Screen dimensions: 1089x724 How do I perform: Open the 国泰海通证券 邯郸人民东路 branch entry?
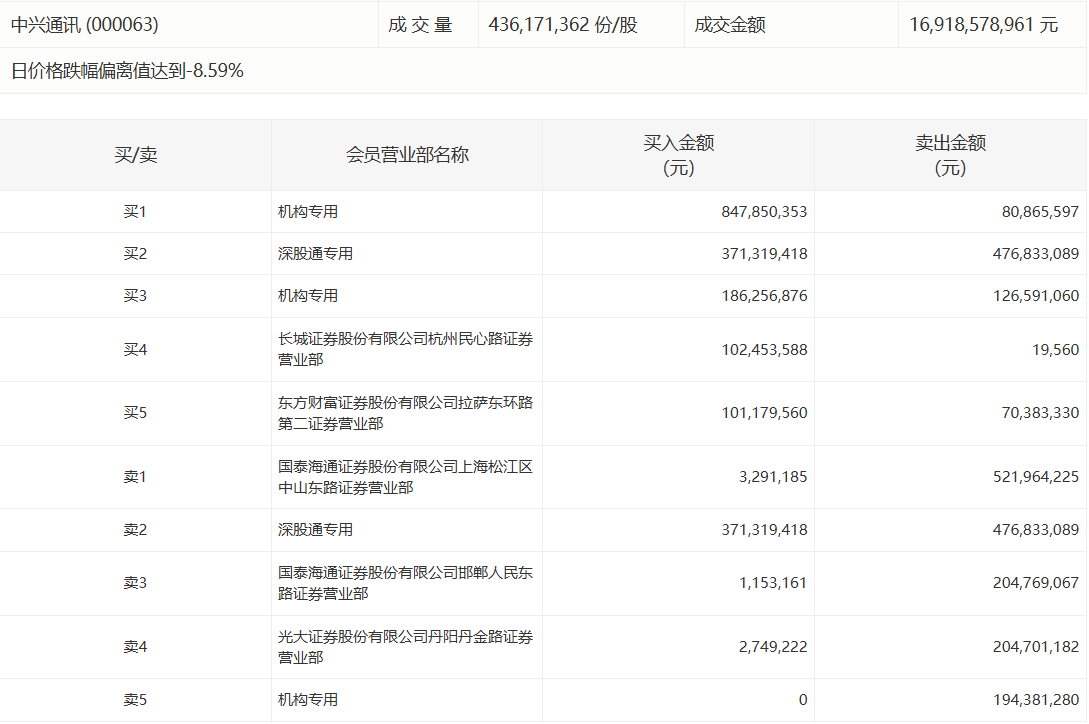pyautogui.click(x=405, y=583)
